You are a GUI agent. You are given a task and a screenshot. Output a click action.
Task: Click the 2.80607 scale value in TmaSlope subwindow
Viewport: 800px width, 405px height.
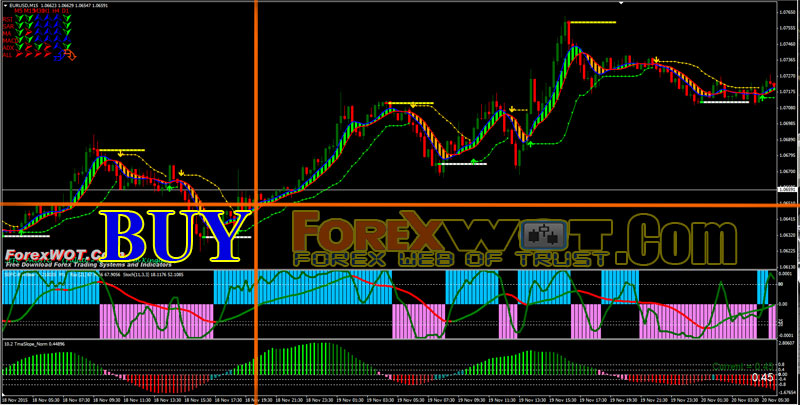[788, 344]
